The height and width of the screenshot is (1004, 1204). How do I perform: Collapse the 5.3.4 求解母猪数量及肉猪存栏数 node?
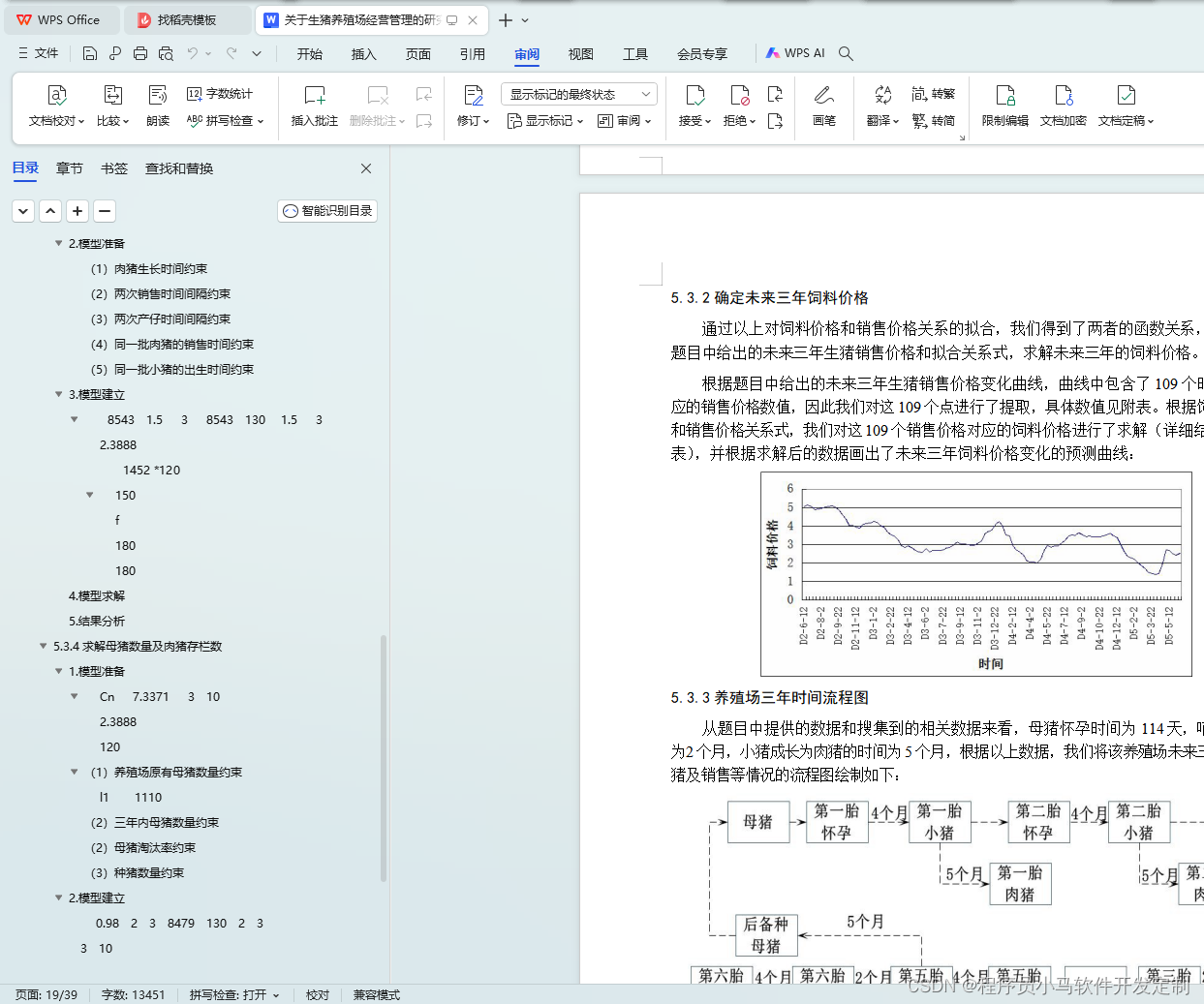coord(43,646)
